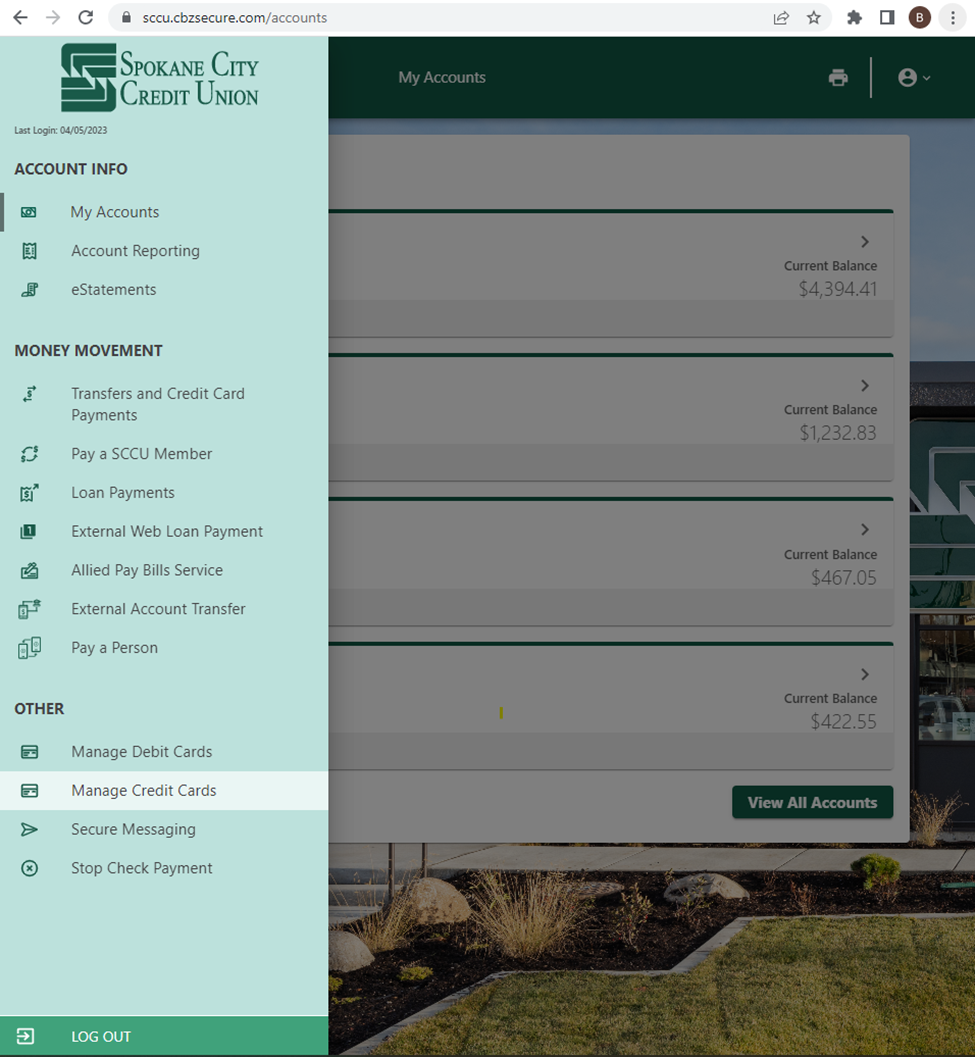Open Loan Payments from sidebar

(123, 493)
